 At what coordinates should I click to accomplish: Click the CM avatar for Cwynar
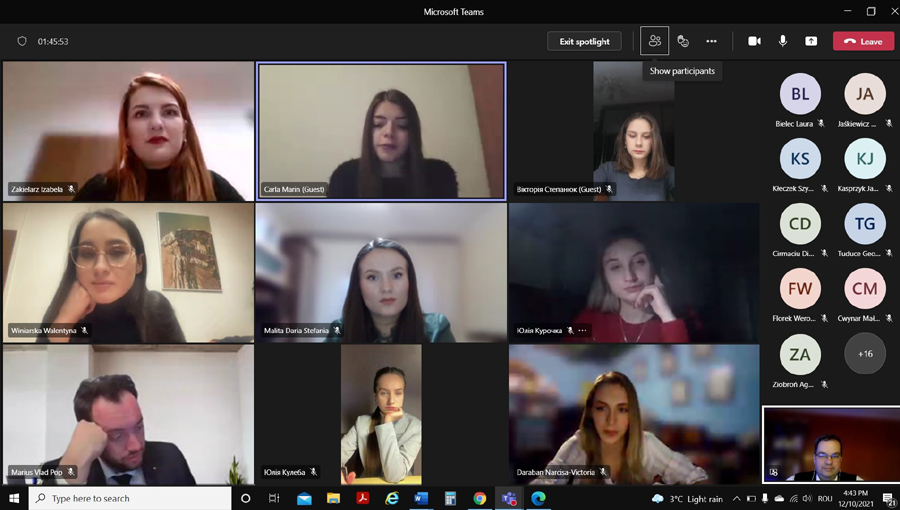click(x=864, y=288)
